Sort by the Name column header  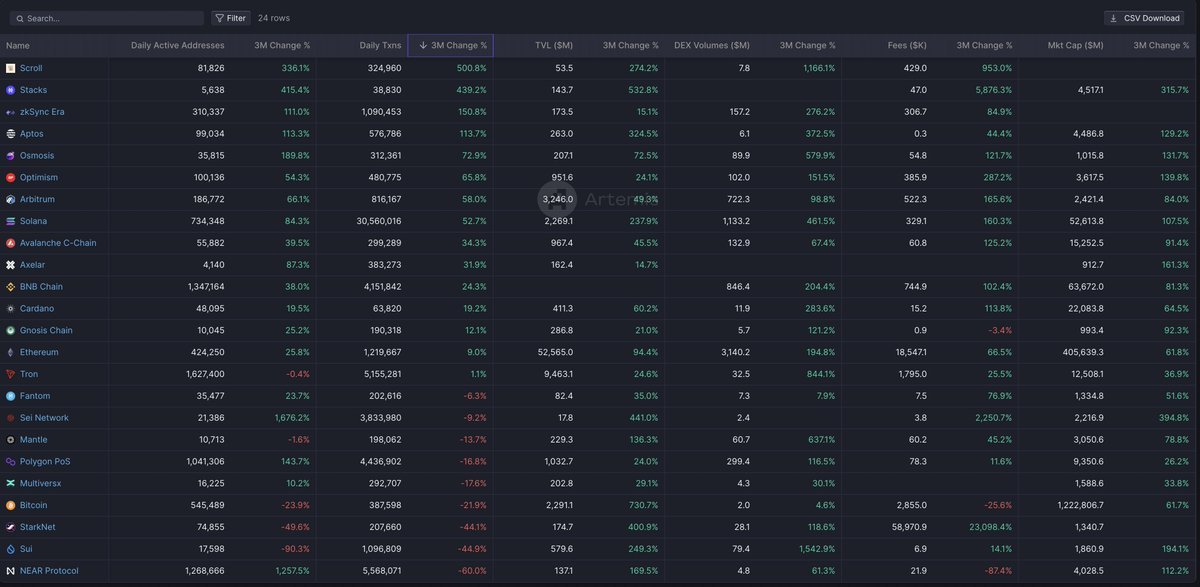[18, 45]
